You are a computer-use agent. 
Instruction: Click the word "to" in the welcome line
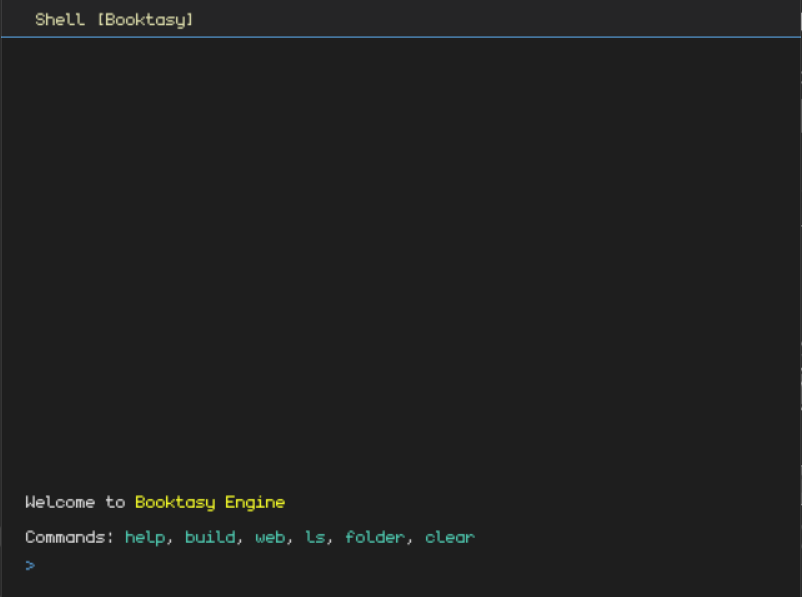(x=115, y=502)
